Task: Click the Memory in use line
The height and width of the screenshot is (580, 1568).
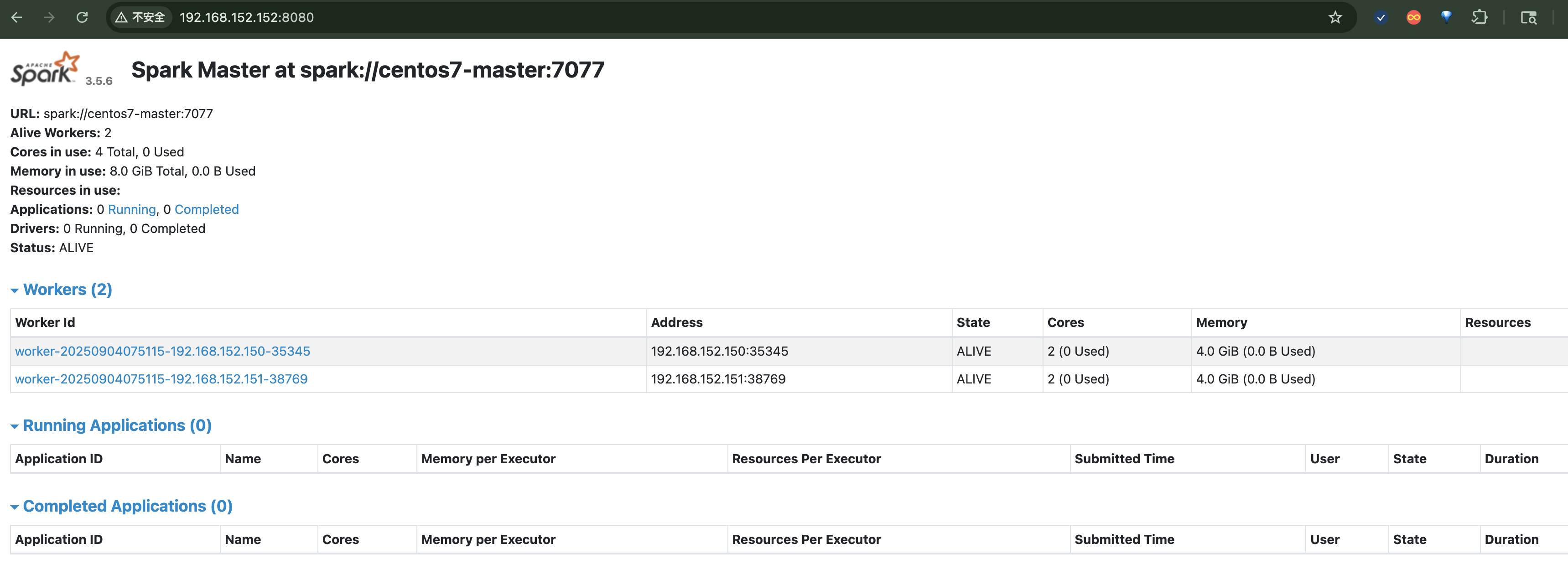Action: pos(133,171)
